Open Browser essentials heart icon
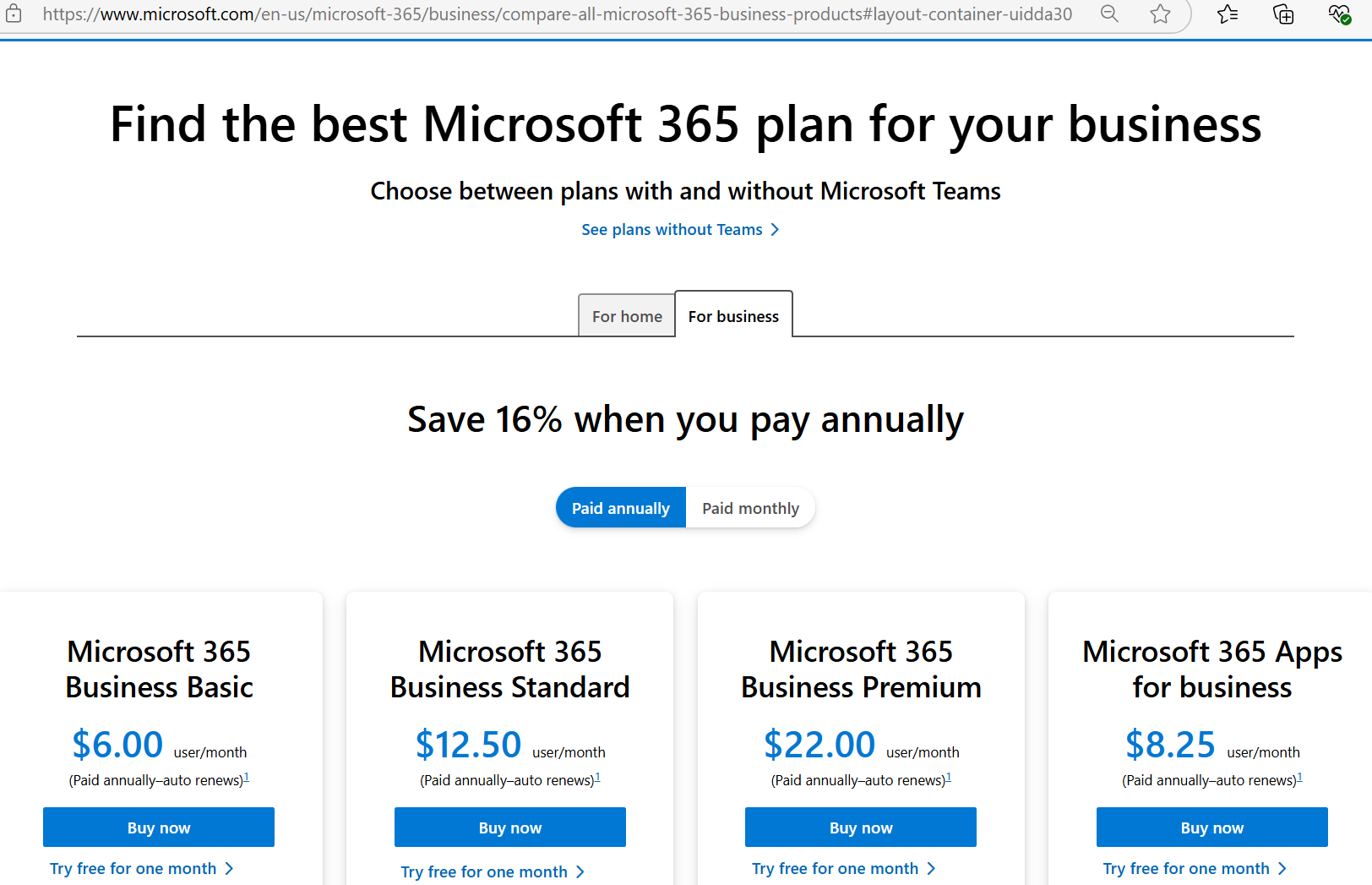This screenshot has height=885, width=1372. (x=1339, y=14)
